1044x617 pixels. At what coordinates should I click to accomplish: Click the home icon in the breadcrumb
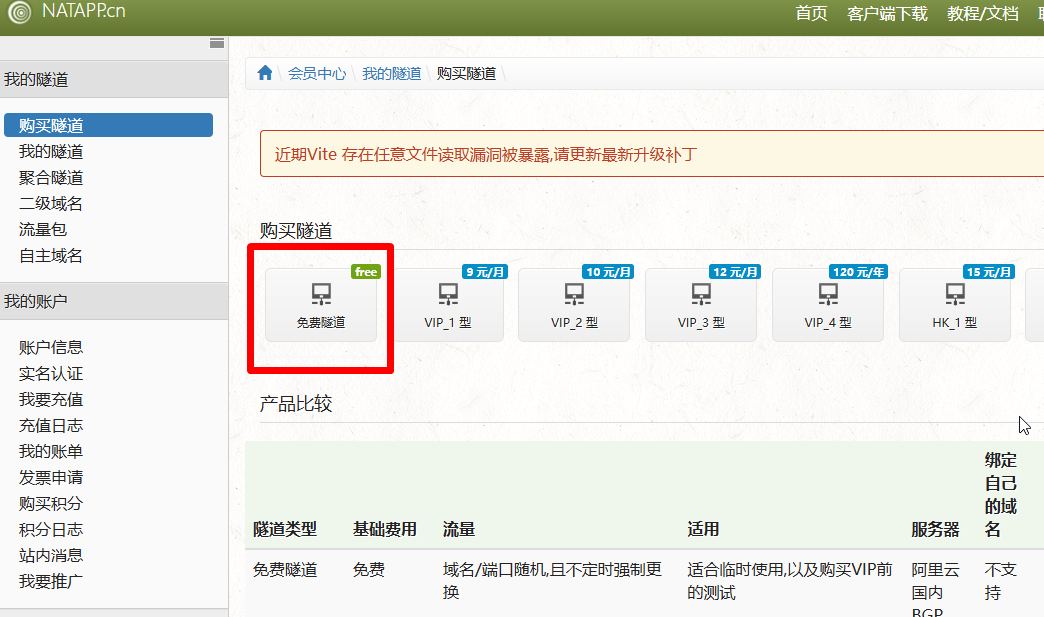tap(265, 73)
